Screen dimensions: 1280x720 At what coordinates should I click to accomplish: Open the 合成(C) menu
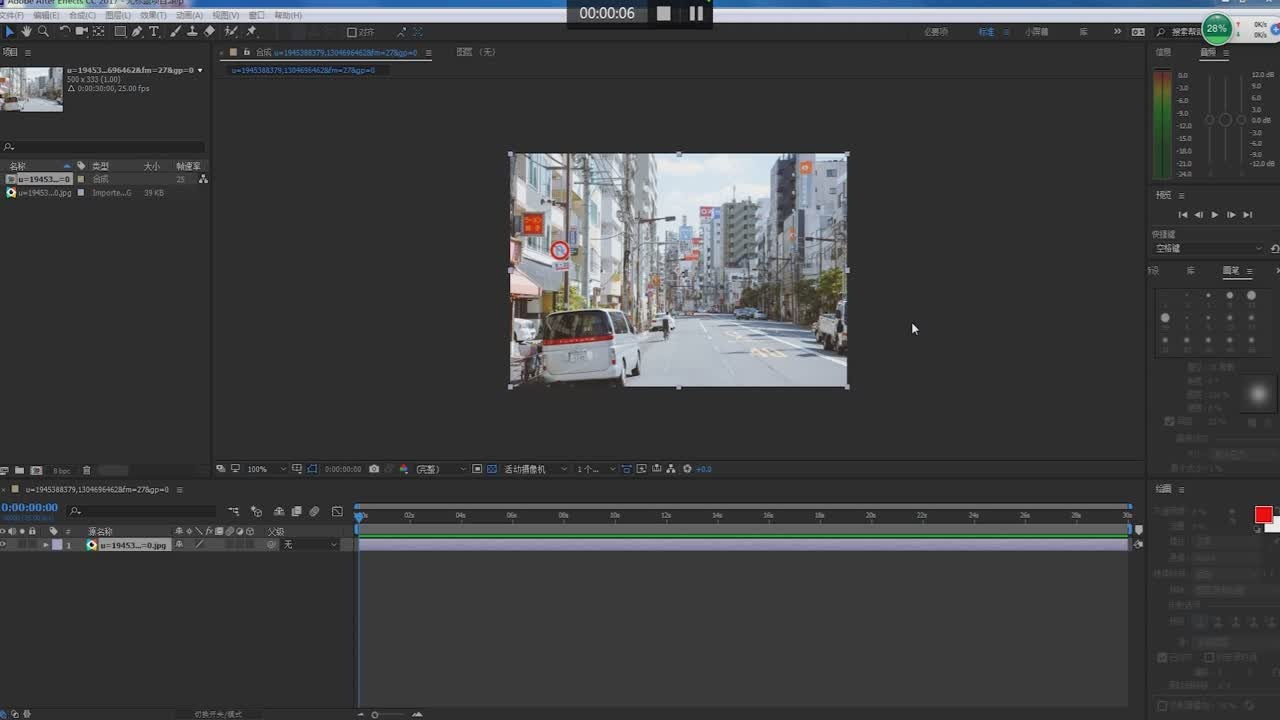[x=82, y=16]
